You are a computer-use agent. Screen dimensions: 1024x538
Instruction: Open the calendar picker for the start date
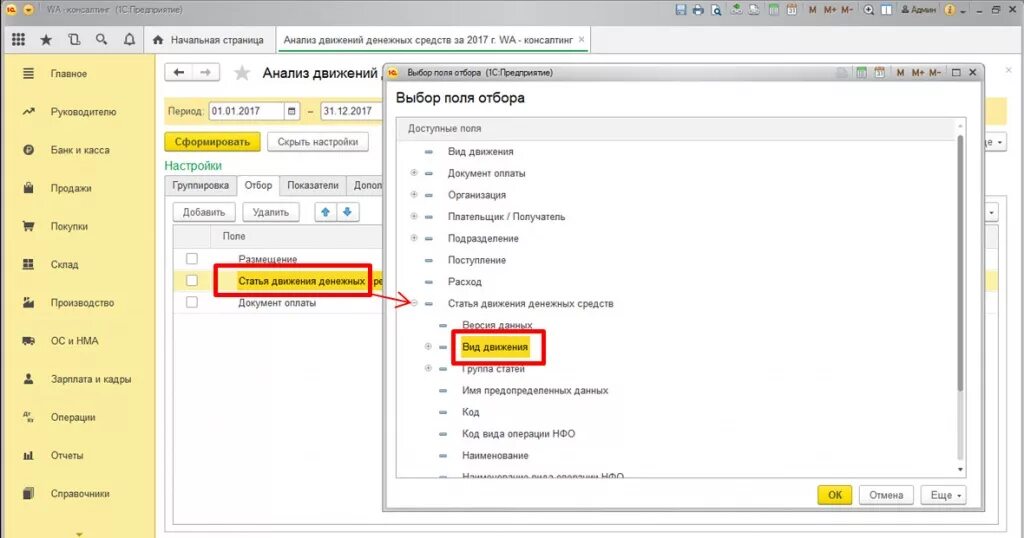click(x=292, y=111)
